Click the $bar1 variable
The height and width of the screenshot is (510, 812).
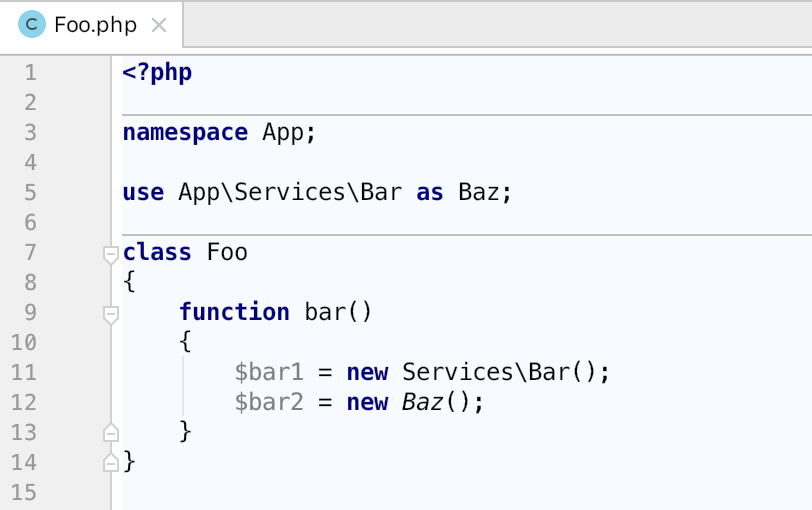[x=269, y=372]
